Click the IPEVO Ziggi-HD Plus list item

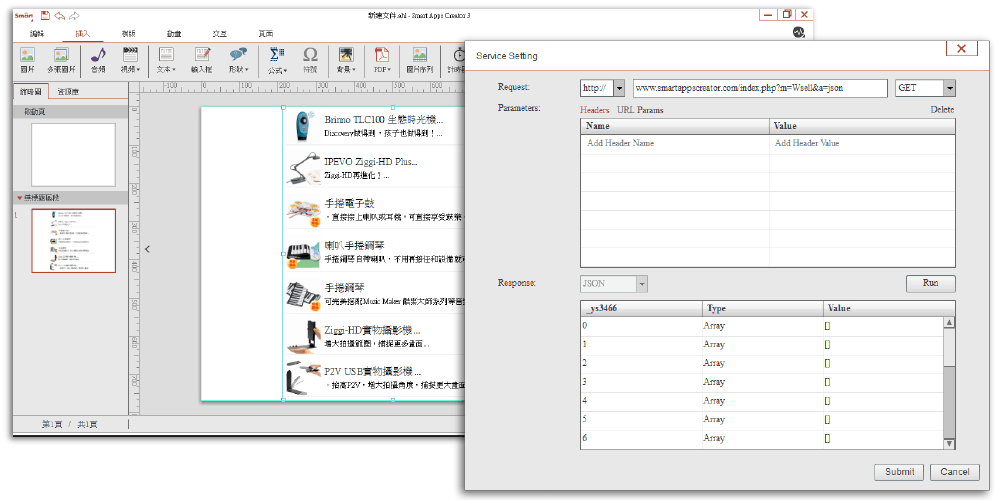tap(374, 167)
